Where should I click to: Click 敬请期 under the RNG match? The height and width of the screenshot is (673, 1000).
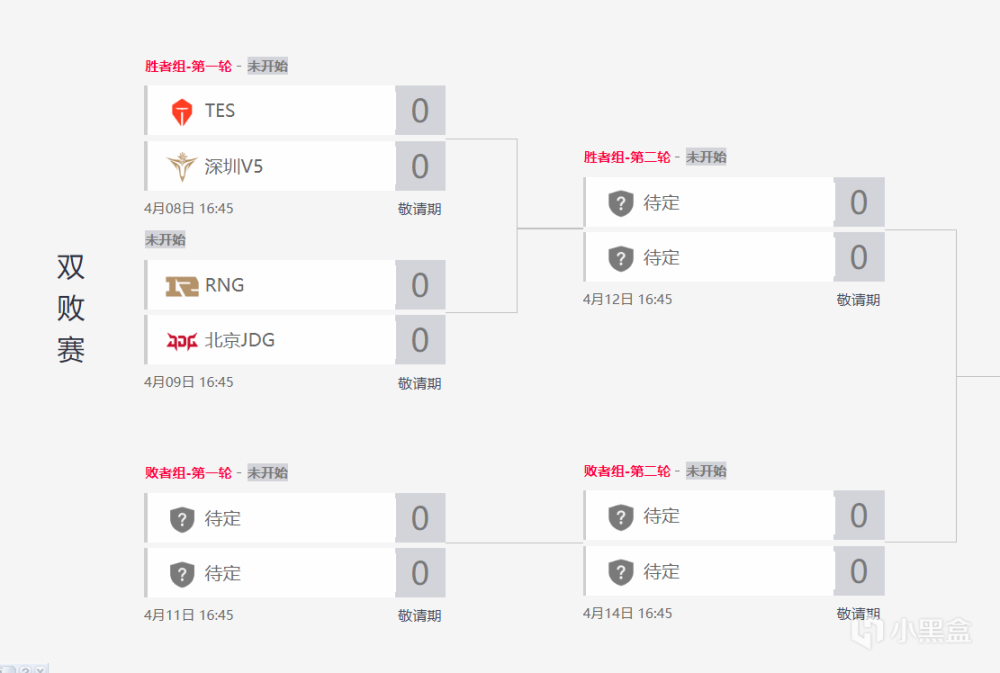(419, 383)
